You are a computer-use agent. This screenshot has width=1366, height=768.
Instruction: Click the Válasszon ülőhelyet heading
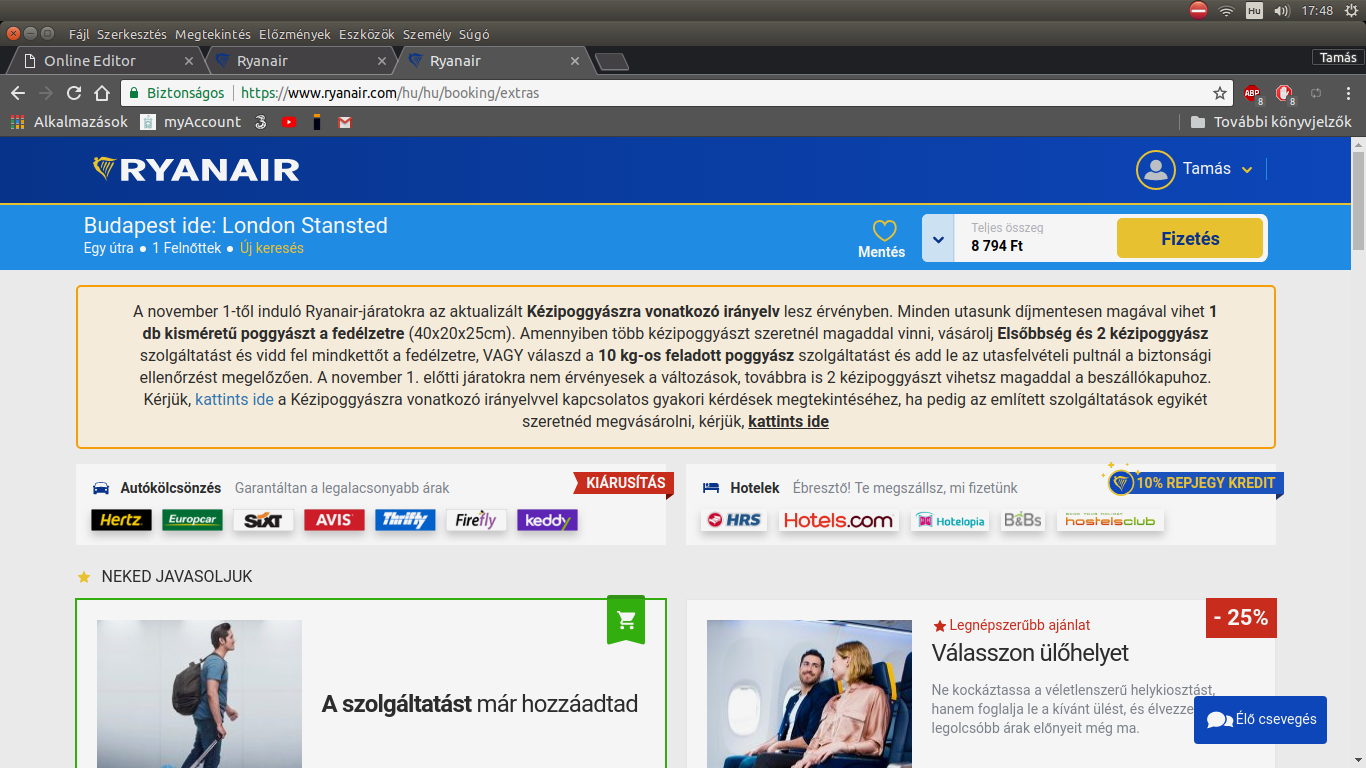[x=1030, y=653]
